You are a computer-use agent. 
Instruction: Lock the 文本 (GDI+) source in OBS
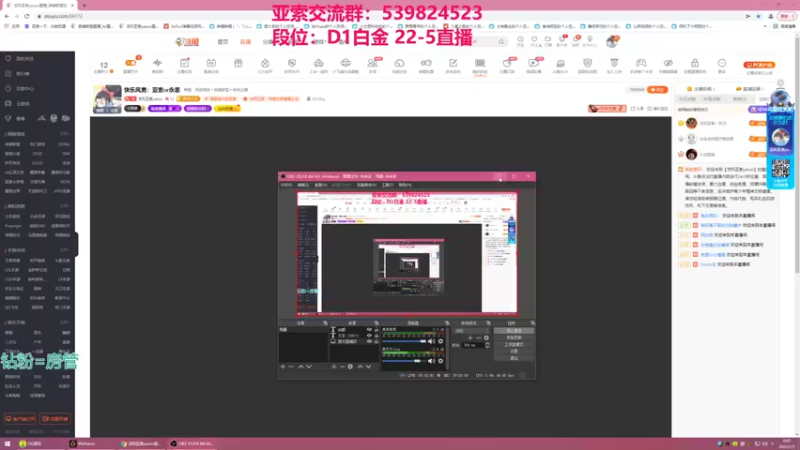click(x=377, y=336)
